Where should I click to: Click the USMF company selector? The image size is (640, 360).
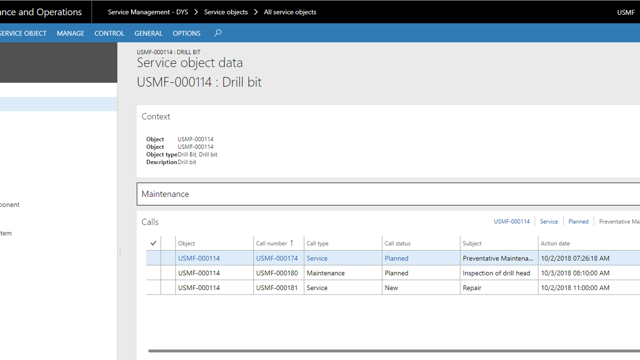click(625, 12)
